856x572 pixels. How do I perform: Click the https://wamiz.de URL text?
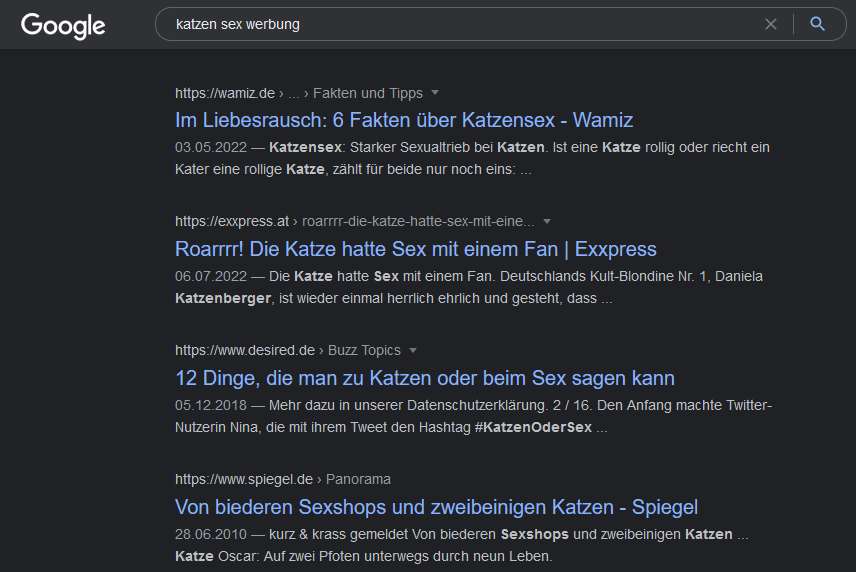tap(225, 93)
